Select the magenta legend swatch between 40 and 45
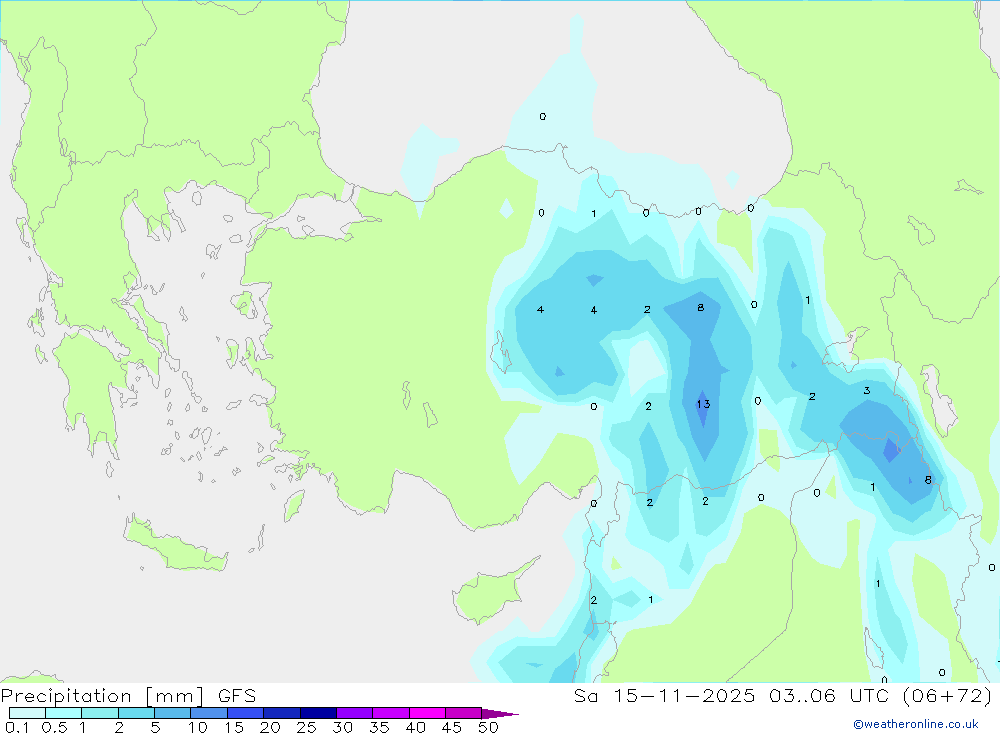This screenshot has height=733, width=1000. (x=427, y=713)
